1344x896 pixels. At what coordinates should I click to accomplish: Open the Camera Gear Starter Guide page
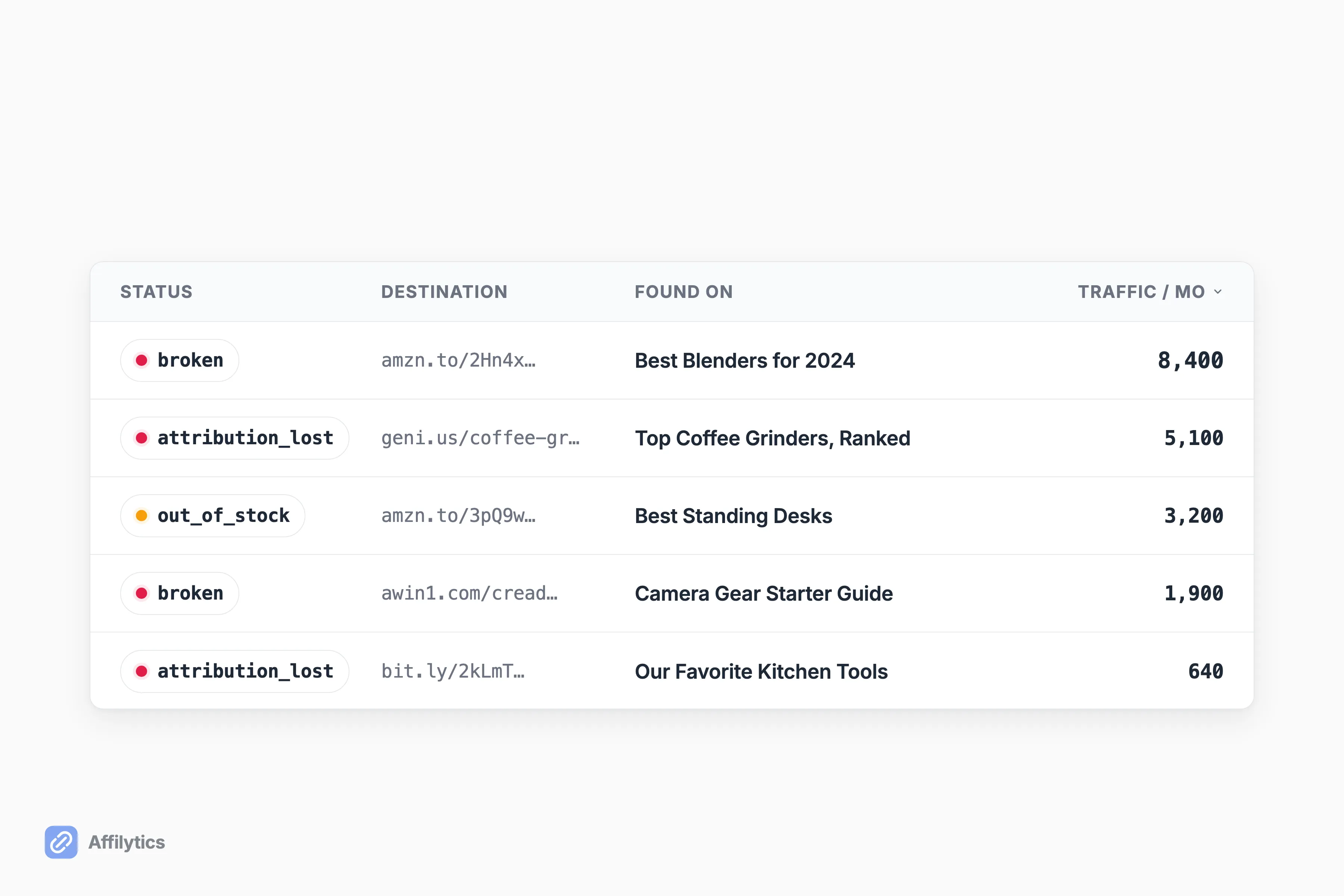click(x=763, y=594)
